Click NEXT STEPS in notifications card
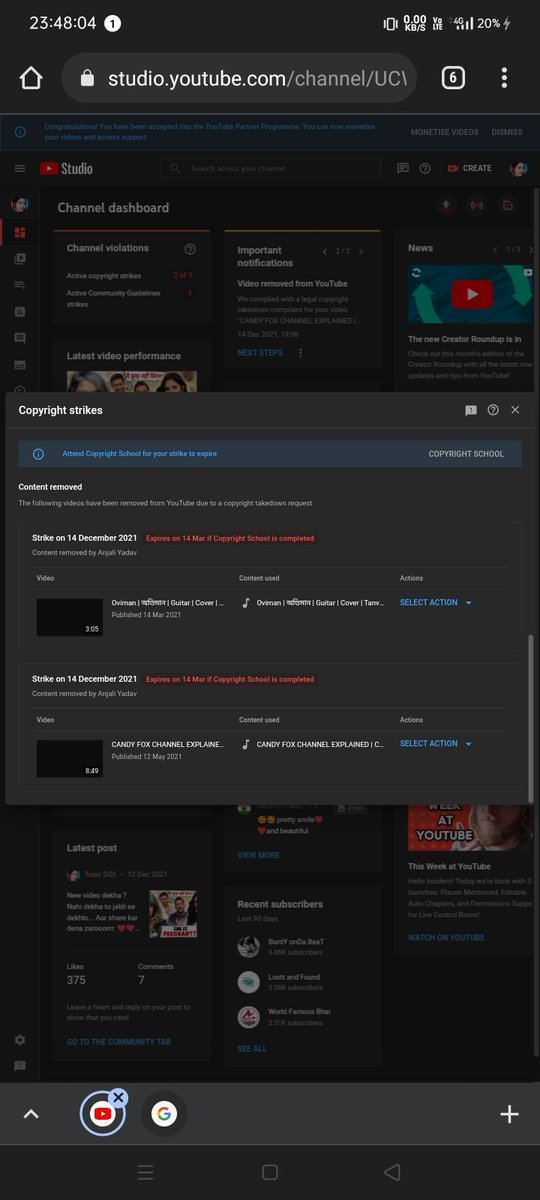Image resolution: width=540 pixels, height=1200 pixels. click(x=260, y=353)
